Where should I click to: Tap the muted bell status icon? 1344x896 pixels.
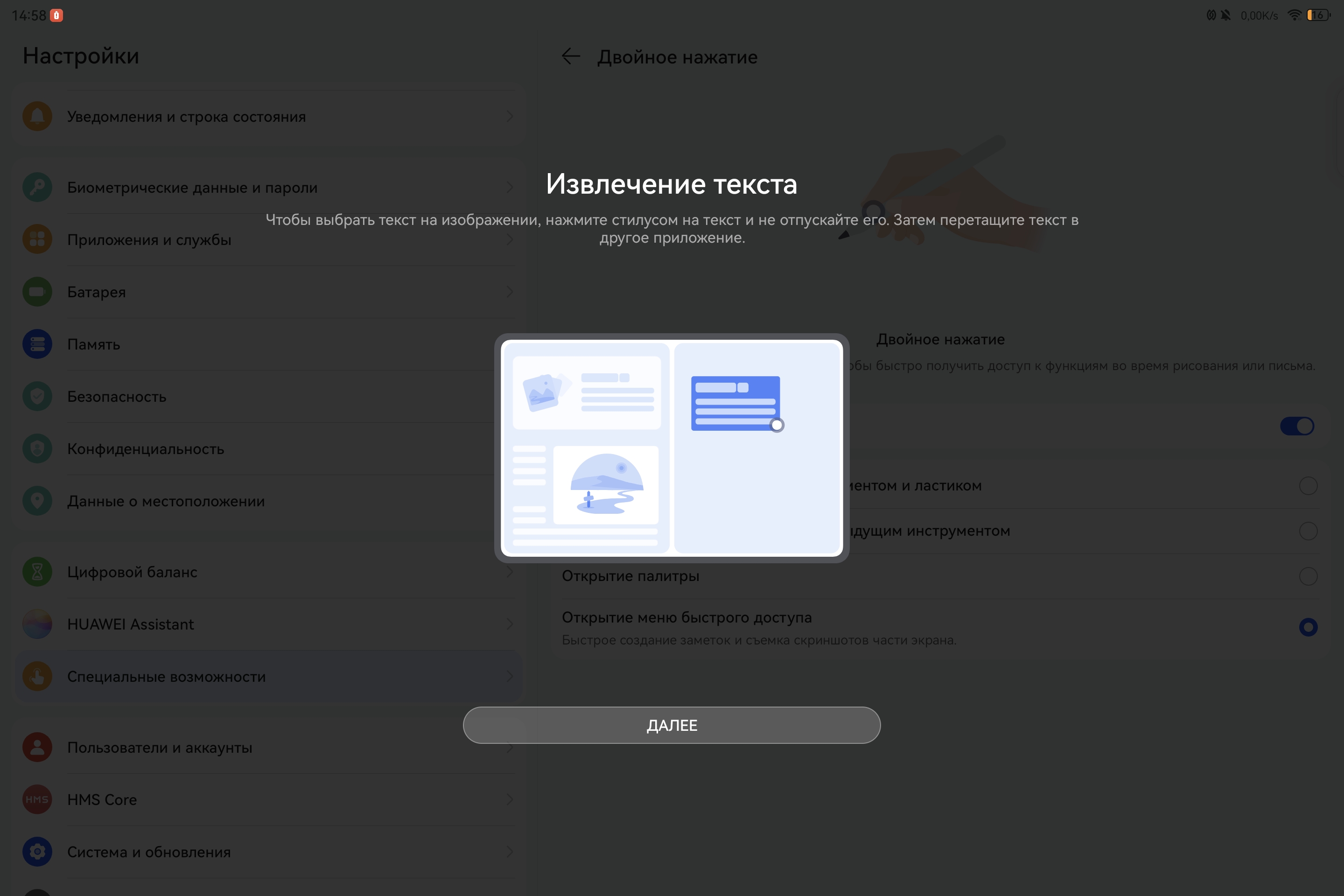(1226, 15)
